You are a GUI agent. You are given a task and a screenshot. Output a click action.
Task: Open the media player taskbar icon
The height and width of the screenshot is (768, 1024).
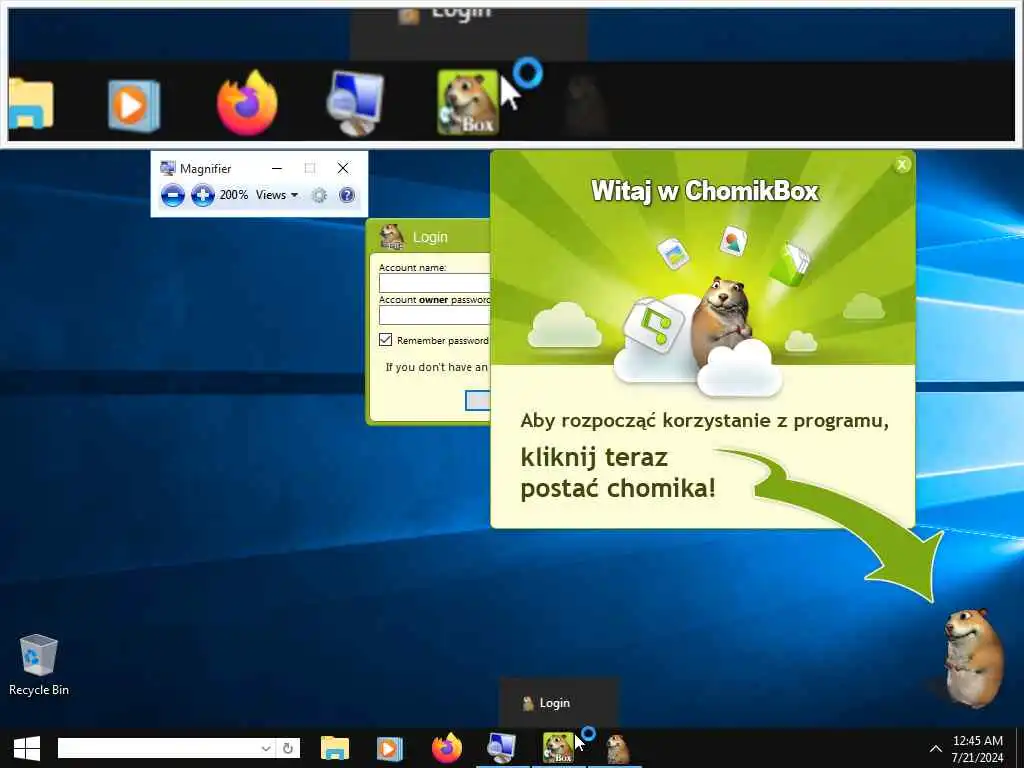click(390, 748)
